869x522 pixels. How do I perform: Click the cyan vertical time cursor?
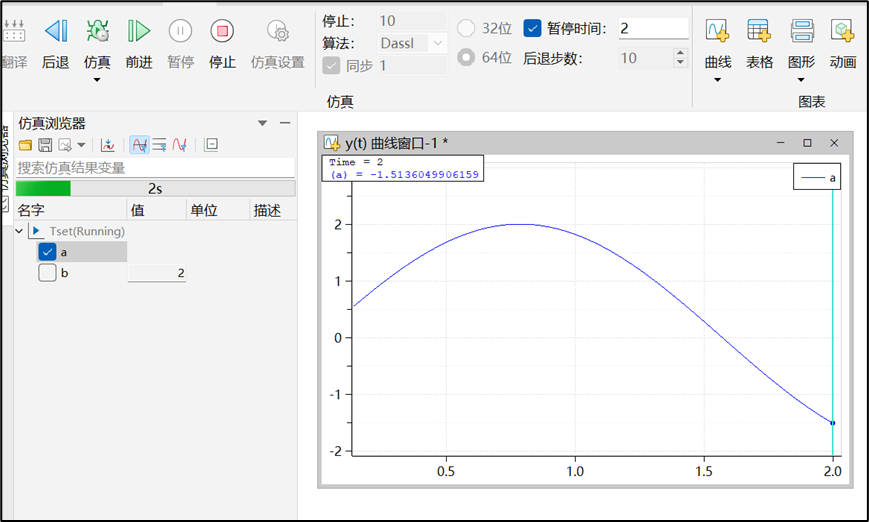(x=832, y=321)
